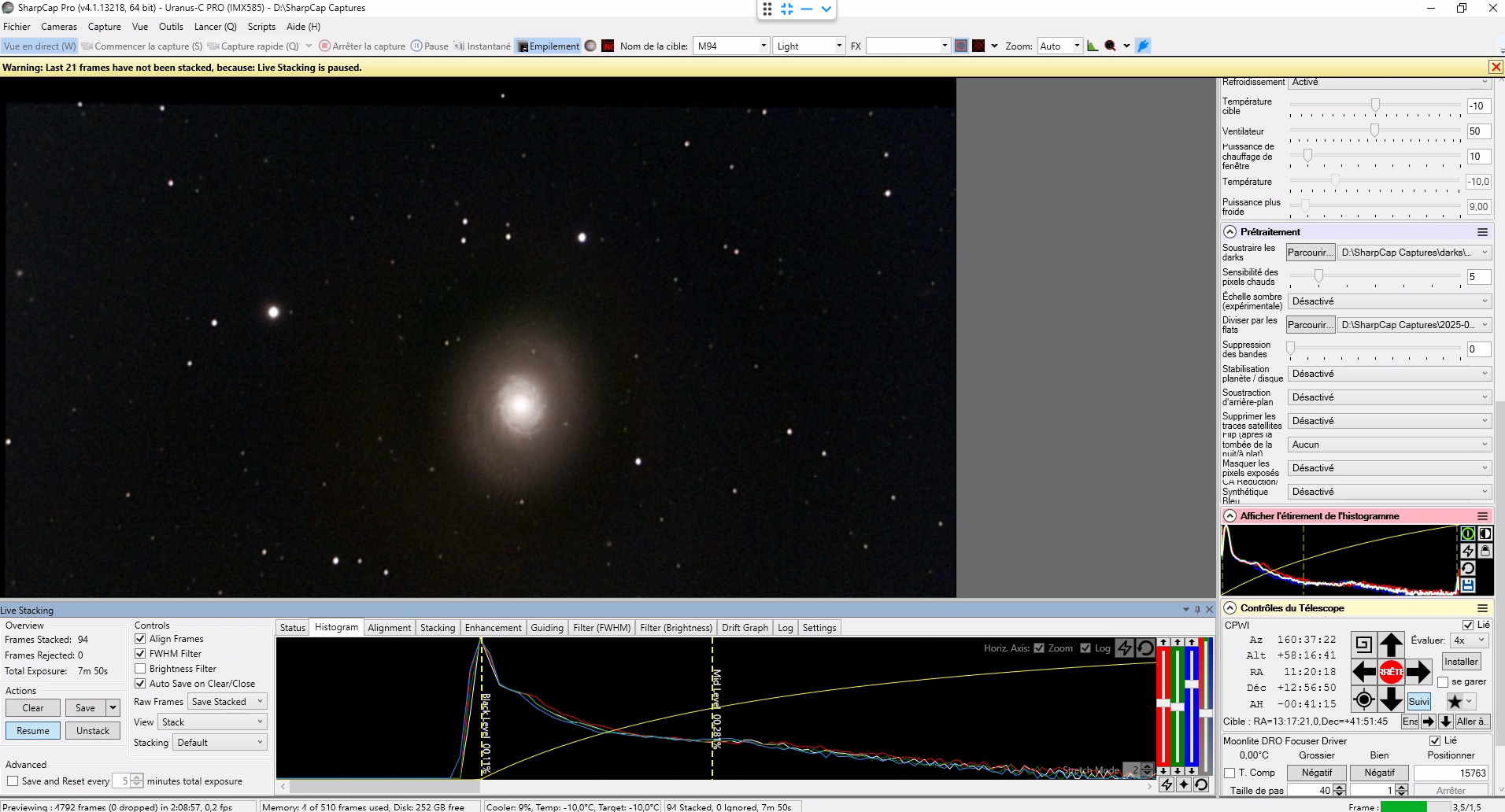Viewport: 1505px width, 812px height.
Task: Toggle the red crosshair reticule overlay icon
Action: coord(978,46)
